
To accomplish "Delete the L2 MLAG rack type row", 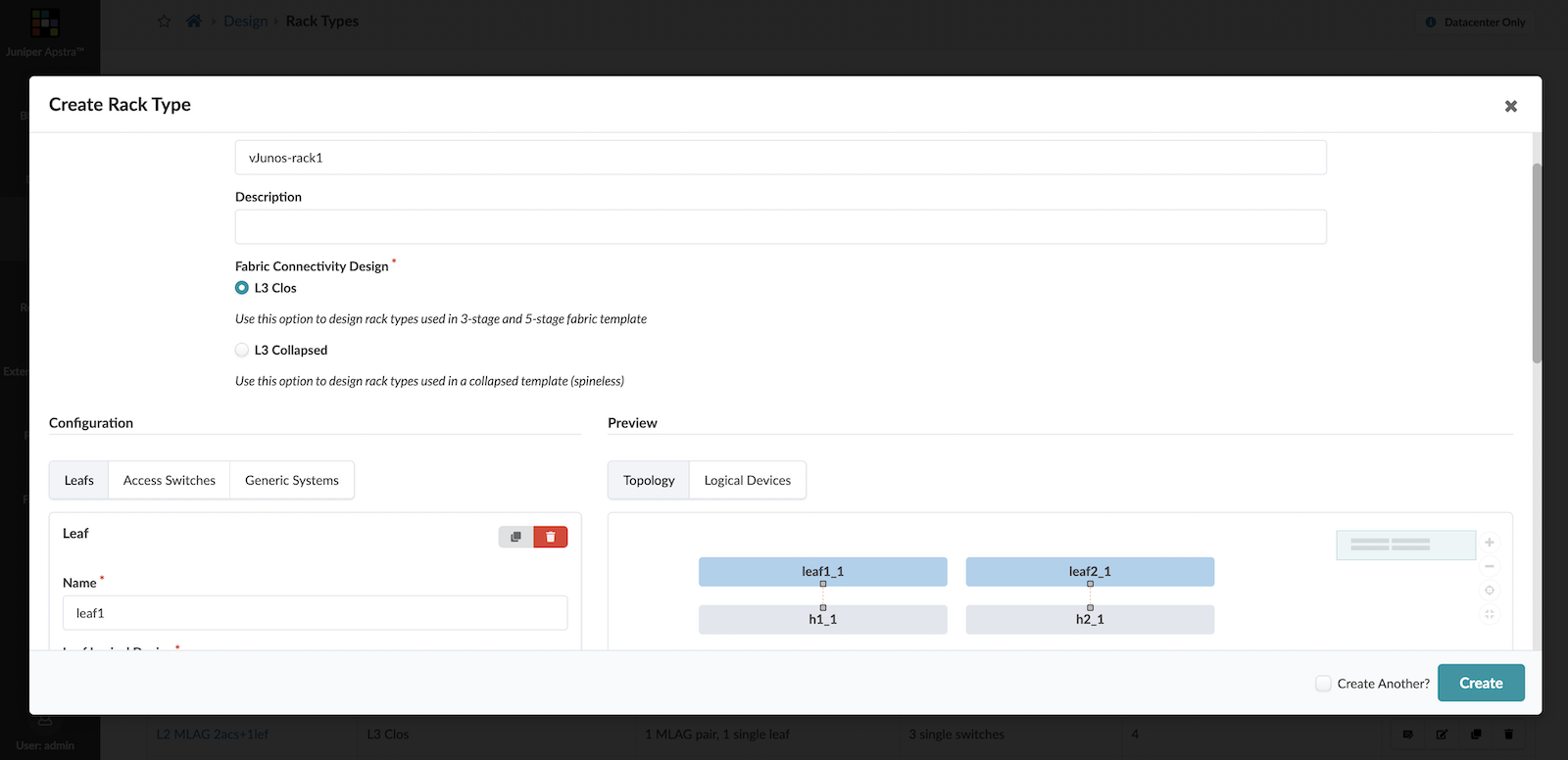I will coord(1508,735).
